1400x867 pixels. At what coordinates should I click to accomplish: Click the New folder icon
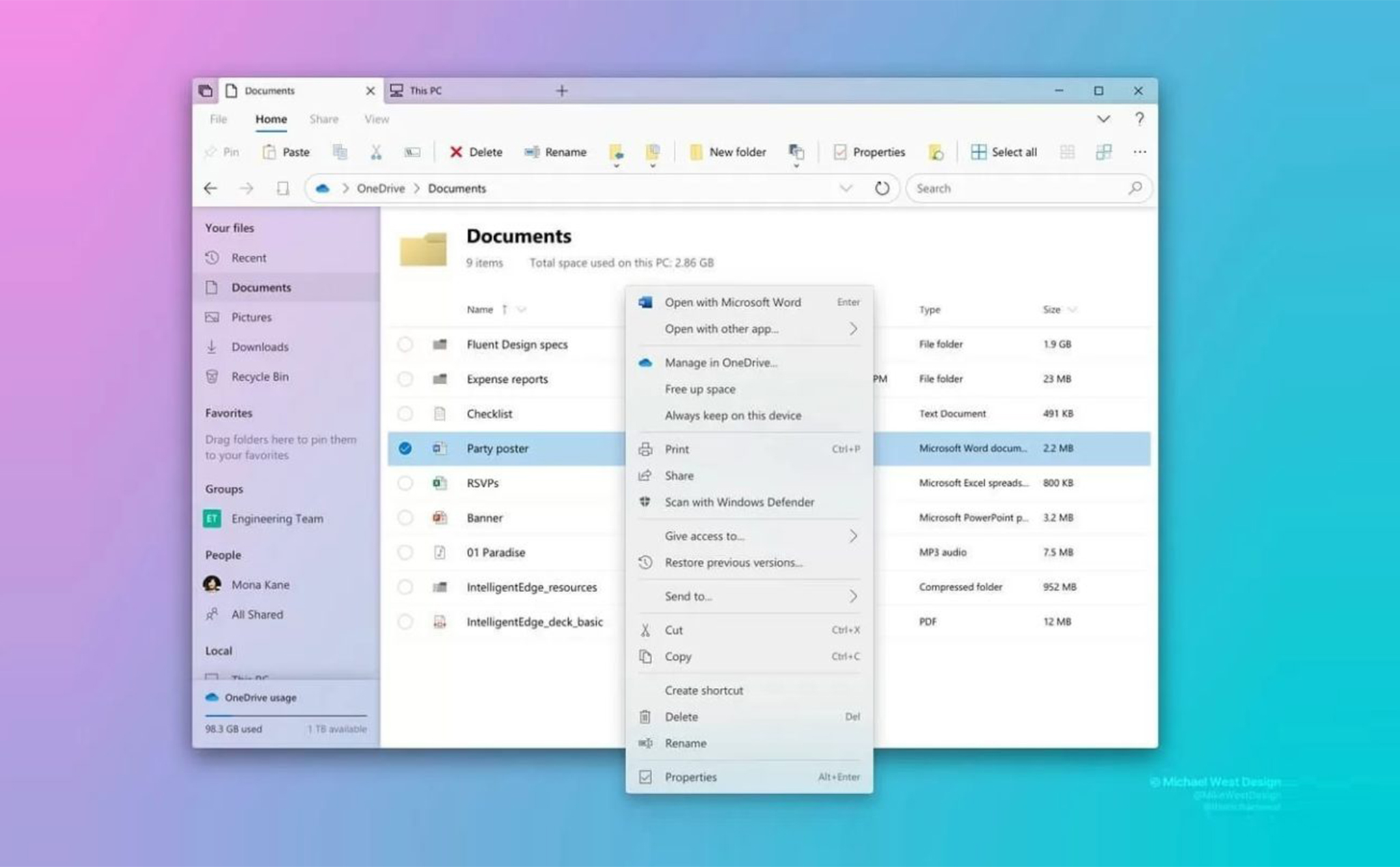coord(695,152)
